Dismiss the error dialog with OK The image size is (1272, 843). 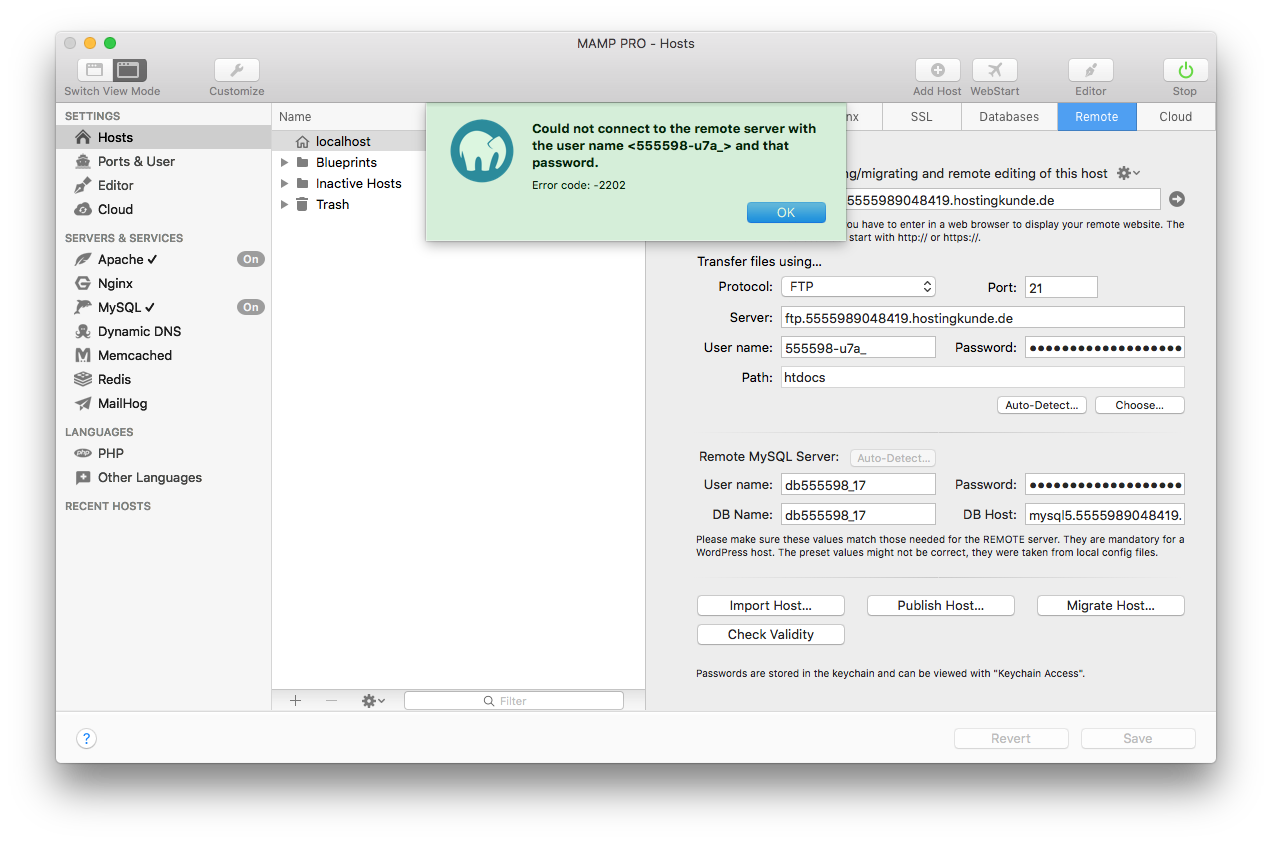coord(786,212)
